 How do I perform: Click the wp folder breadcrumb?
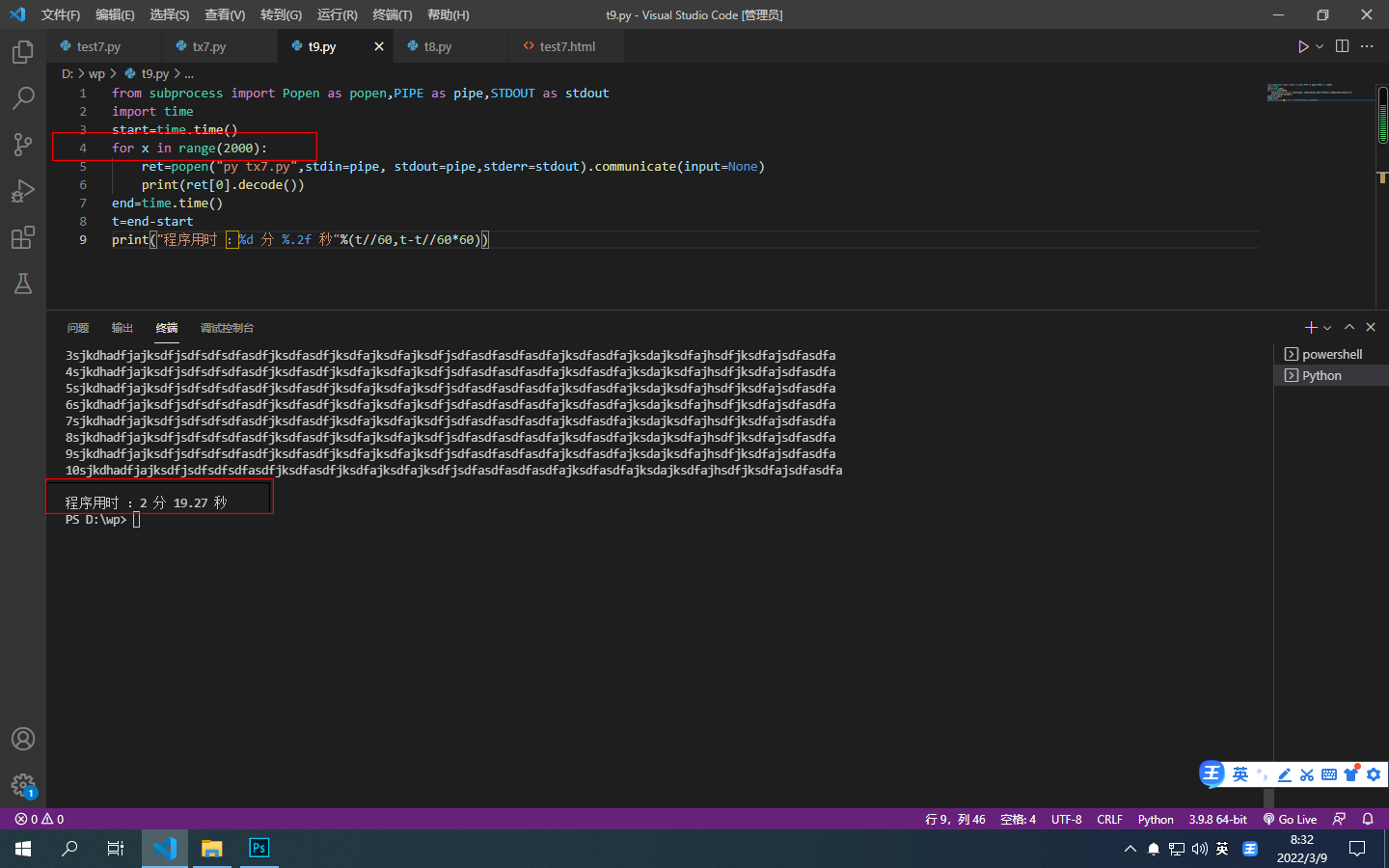point(96,73)
